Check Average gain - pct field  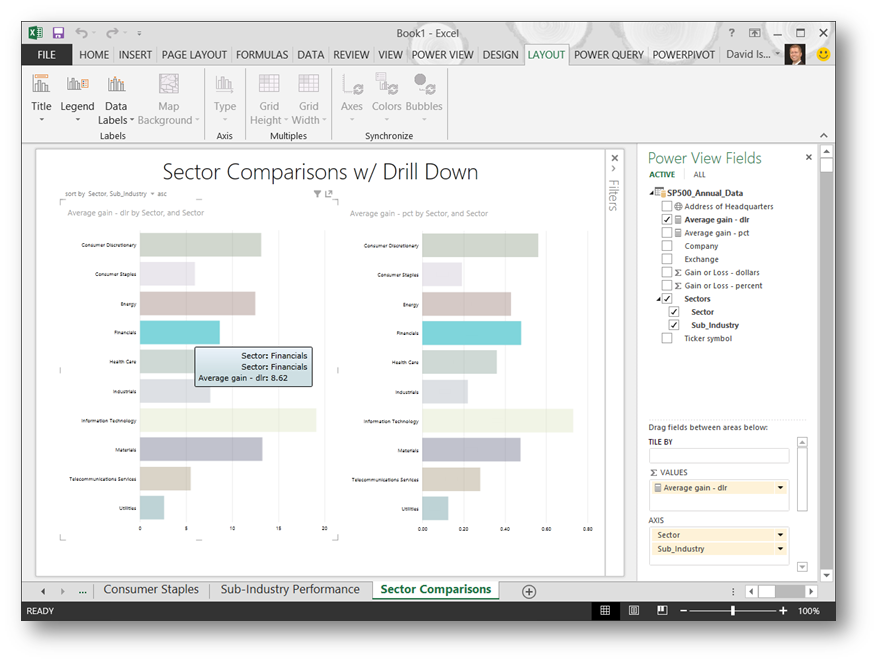pos(667,232)
